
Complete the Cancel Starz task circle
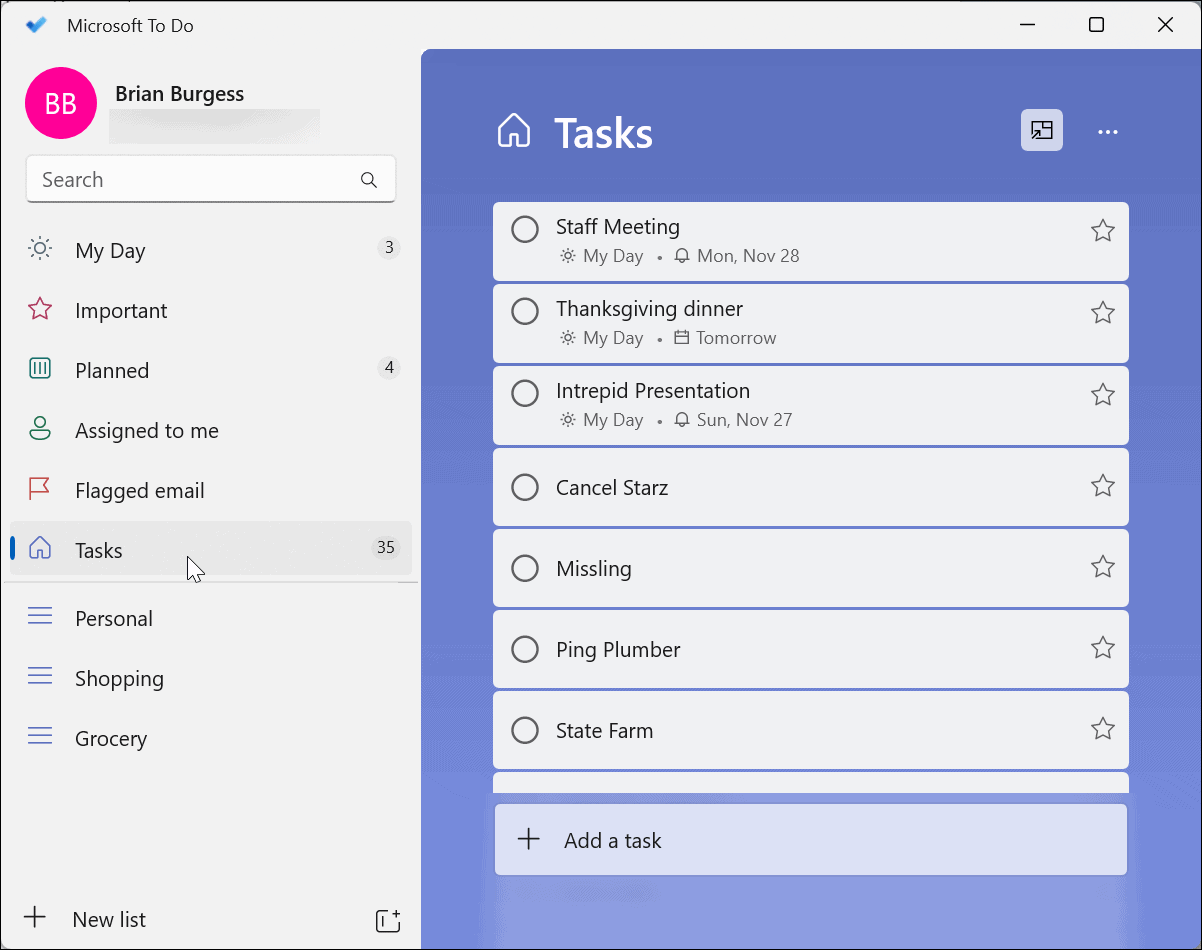(x=525, y=488)
